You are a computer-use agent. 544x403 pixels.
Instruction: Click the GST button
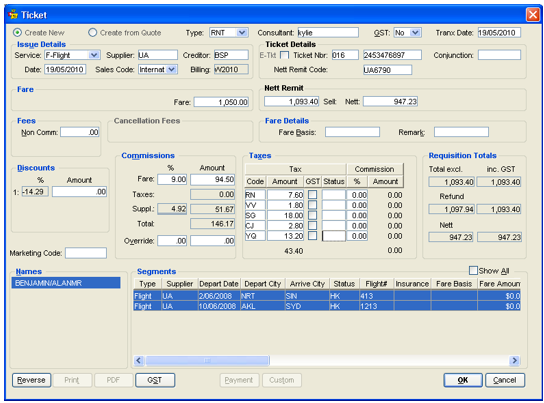click(x=155, y=380)
